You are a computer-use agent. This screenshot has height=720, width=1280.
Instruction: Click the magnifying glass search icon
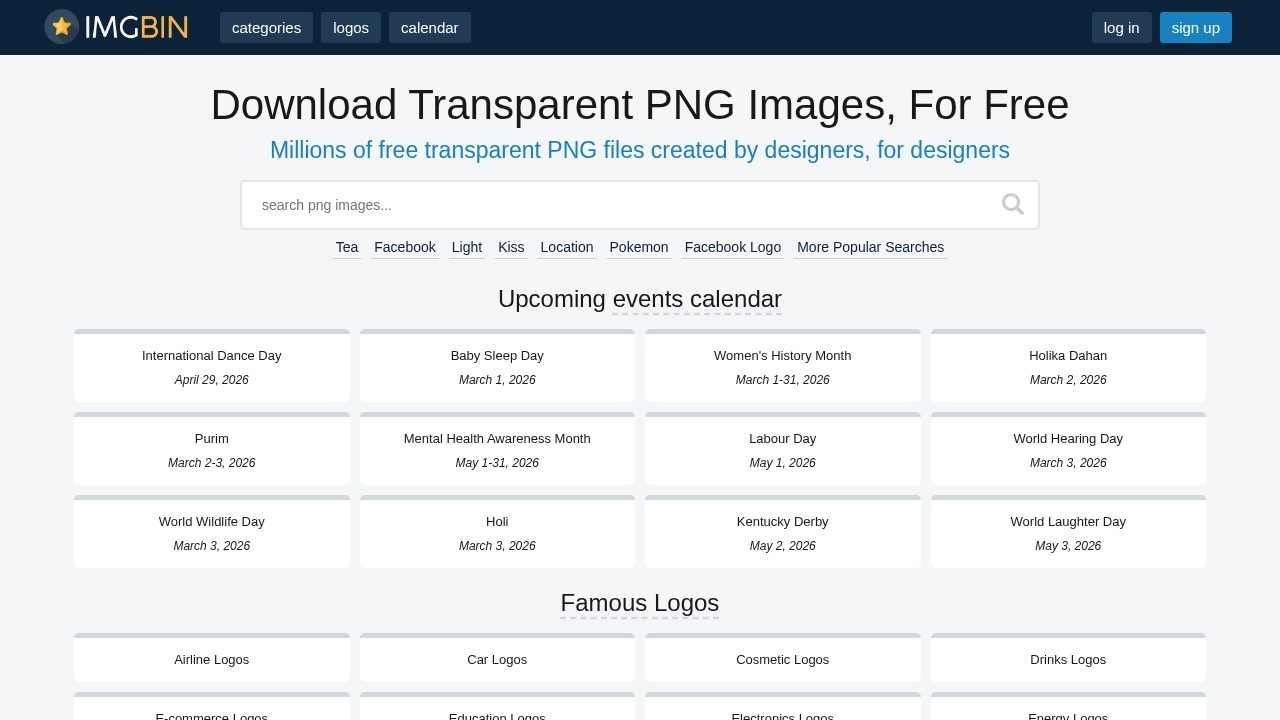[x=1012, y=205]
